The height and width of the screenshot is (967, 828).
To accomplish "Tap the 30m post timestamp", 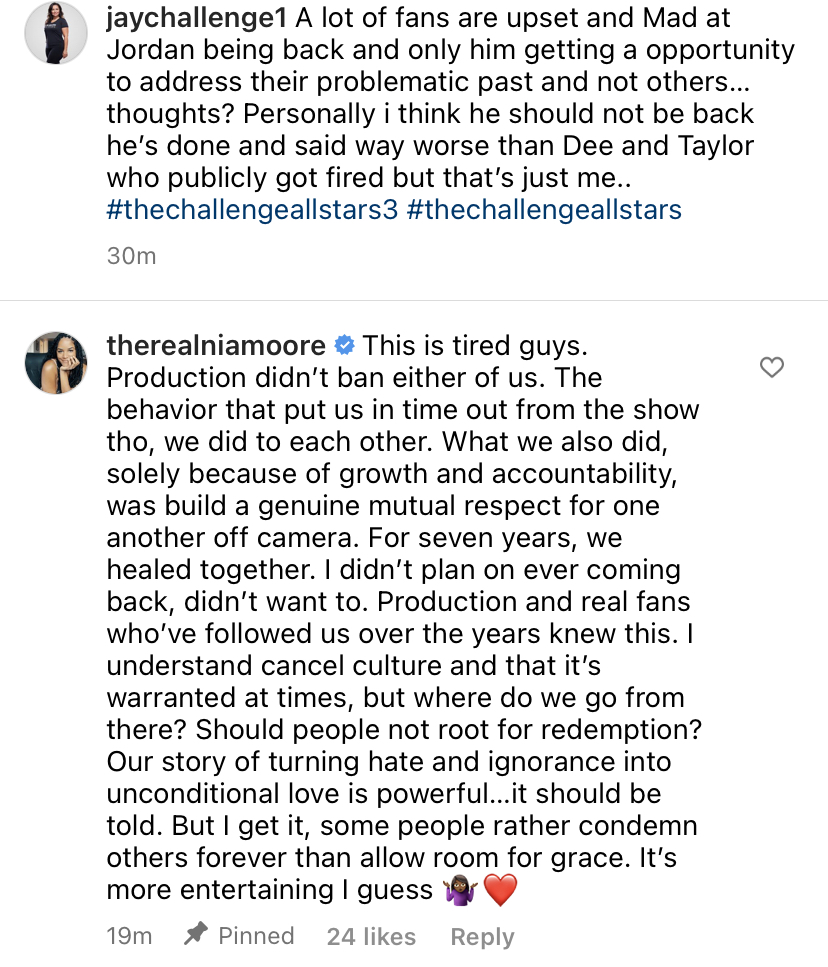I will pyautogui.click(x=131, y=256).
